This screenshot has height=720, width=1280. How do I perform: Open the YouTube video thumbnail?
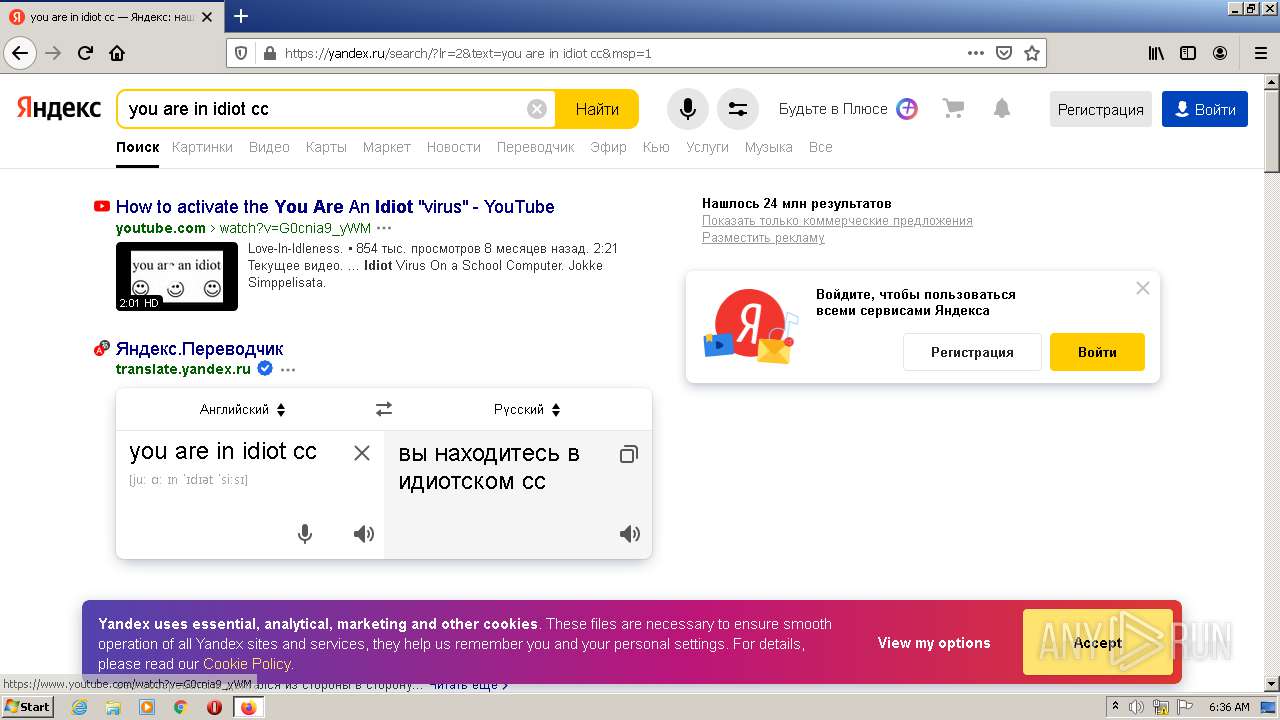coord(177,276)
